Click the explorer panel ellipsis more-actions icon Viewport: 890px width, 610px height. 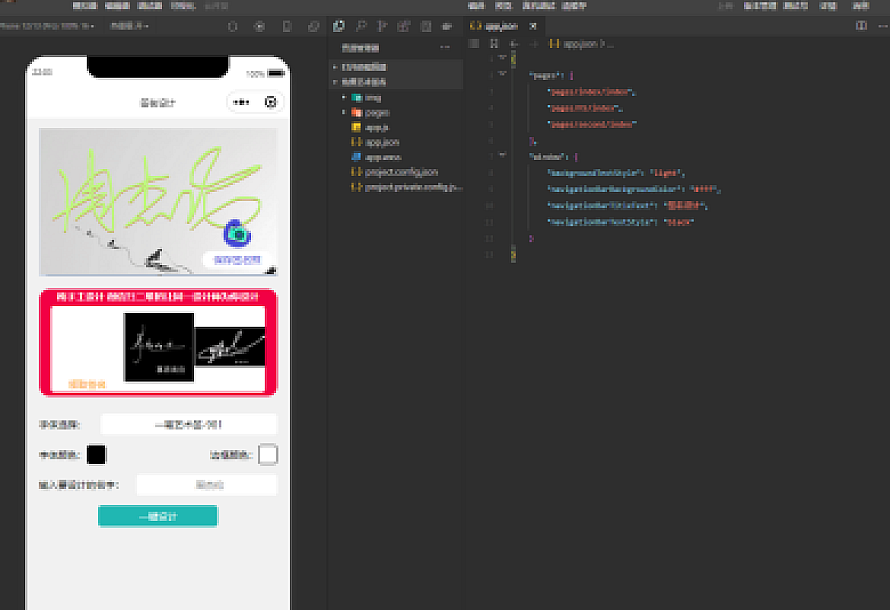coord(445,47)
